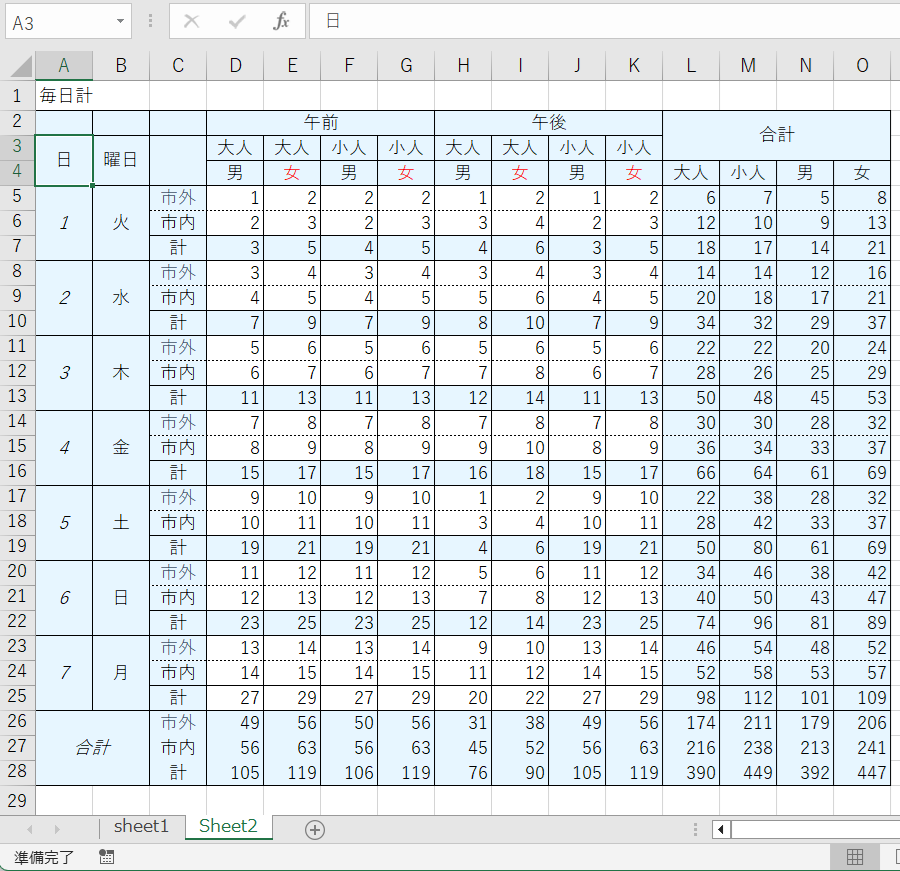Viewport: 900px width, 871px height.
Task: Select cell A1 containing 毎日計
Action: coord(64,97)
